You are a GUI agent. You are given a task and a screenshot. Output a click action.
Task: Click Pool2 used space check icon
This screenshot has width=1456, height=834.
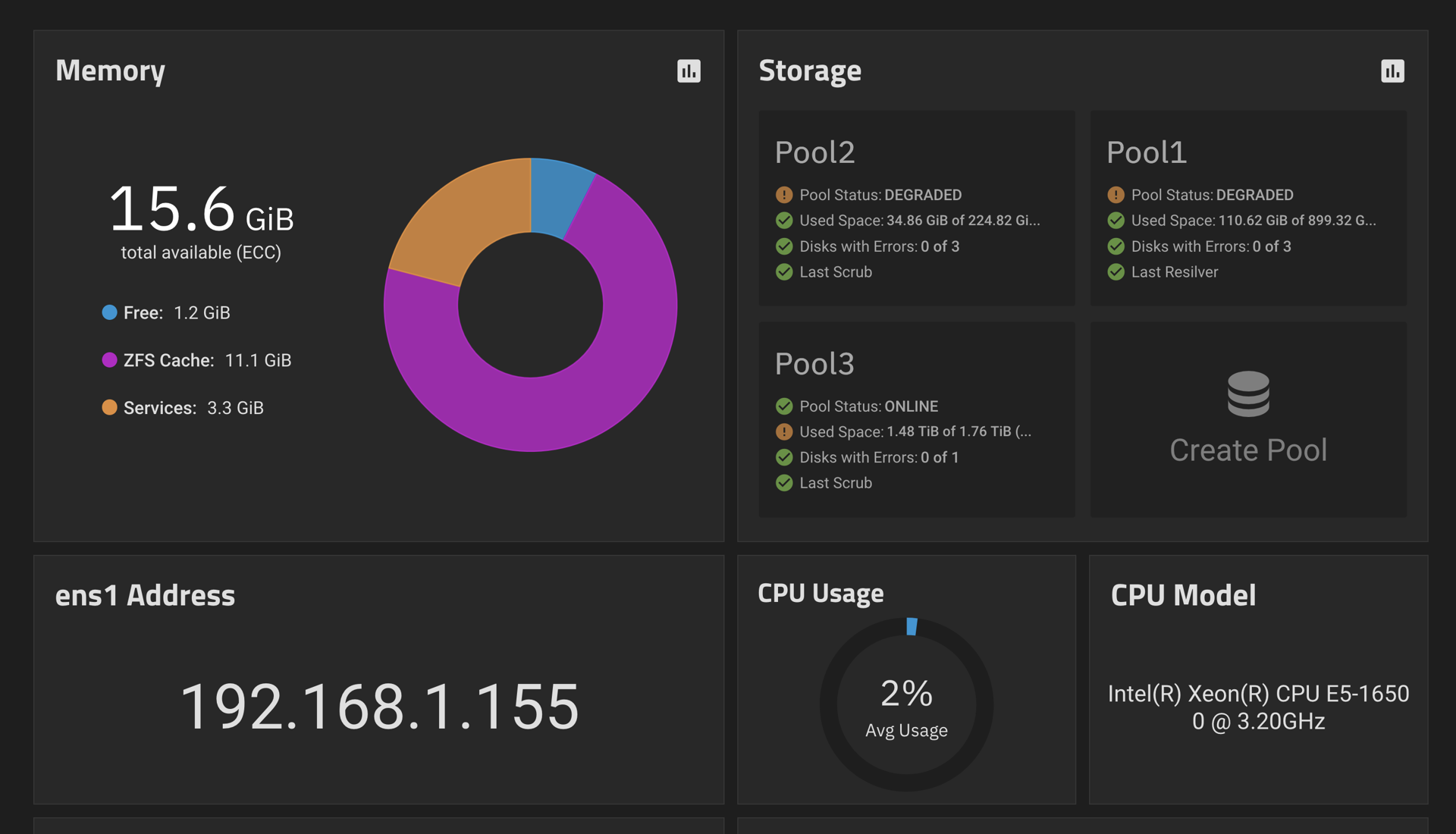pyautogui.click(x=784, y=221)
